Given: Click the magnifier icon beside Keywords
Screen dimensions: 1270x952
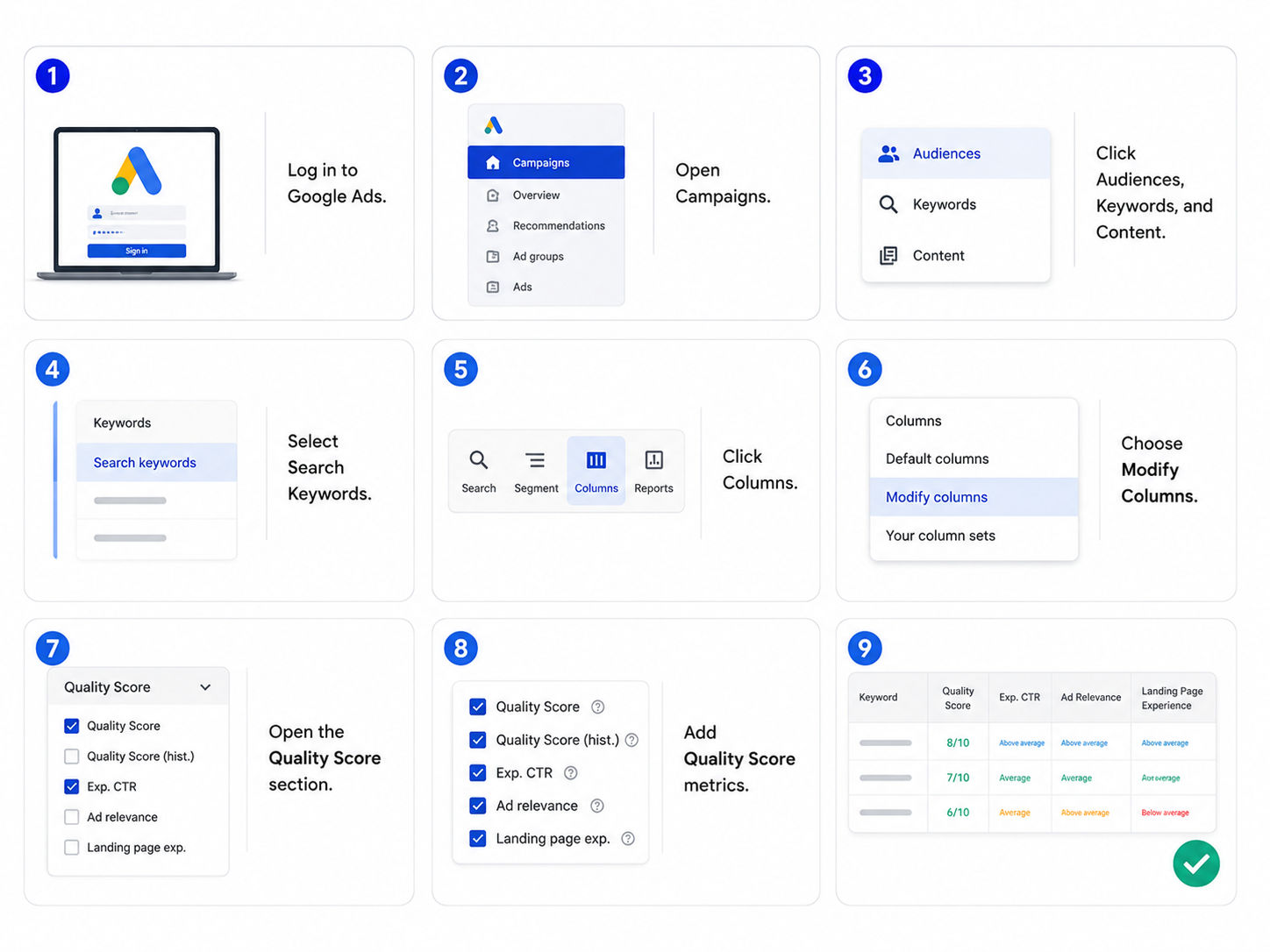Looking at the screenshot, I should 888,204.
